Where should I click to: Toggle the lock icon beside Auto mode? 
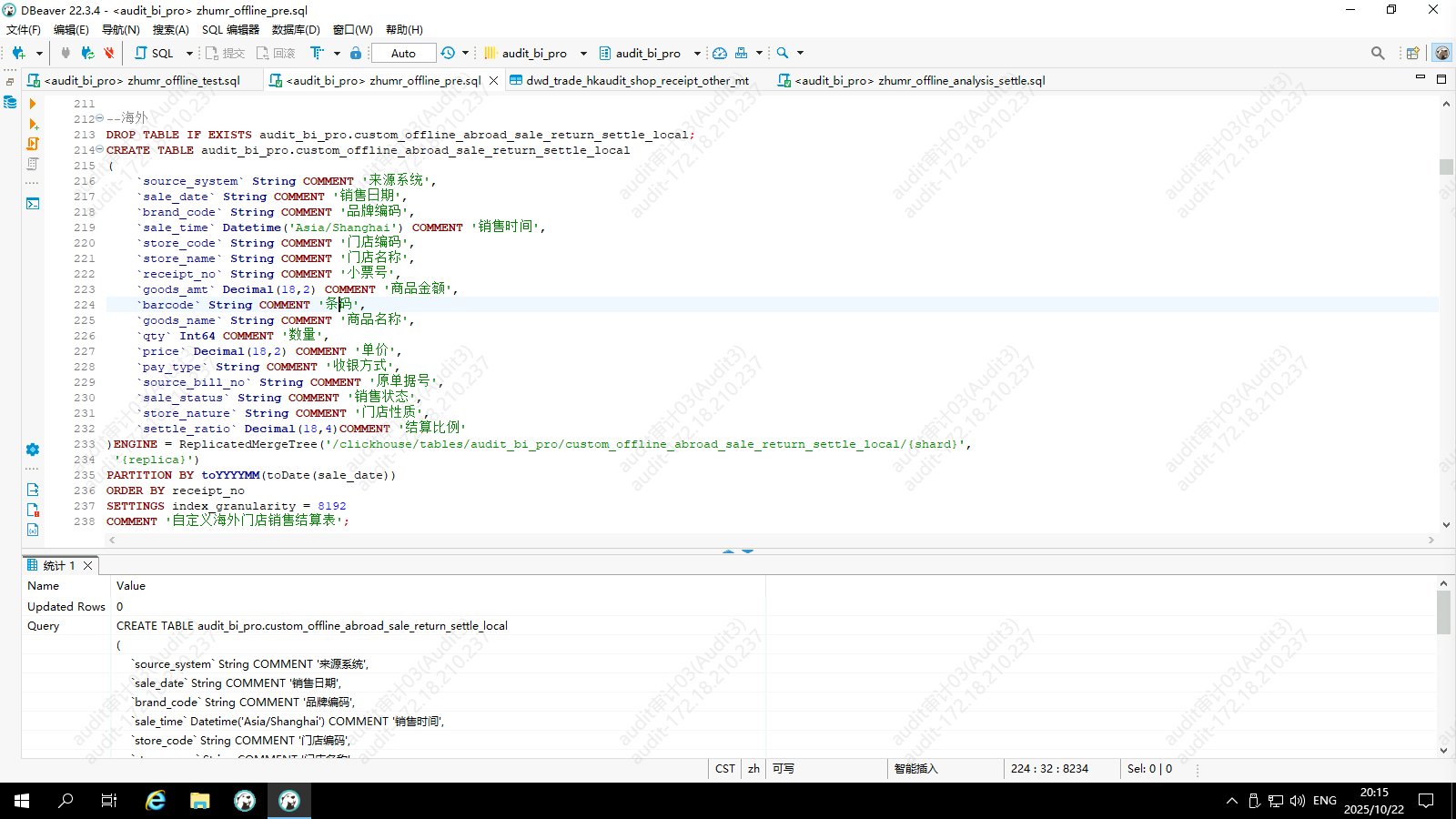click(356, 53)
